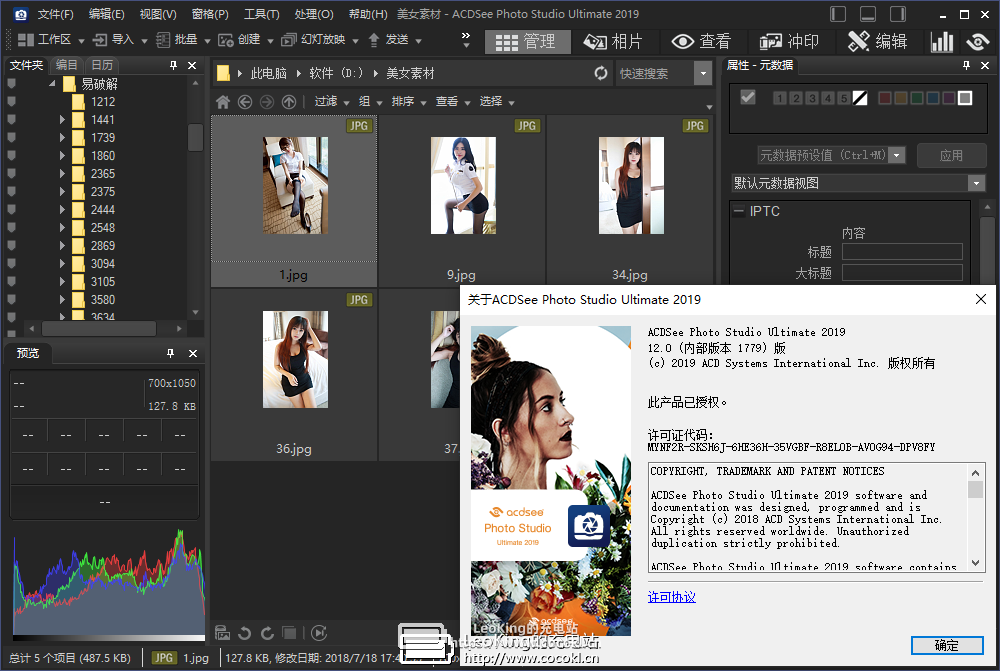Rotate right using the bottom toolbar icon
Screen dimensions: 1000x671
(267, 633)
